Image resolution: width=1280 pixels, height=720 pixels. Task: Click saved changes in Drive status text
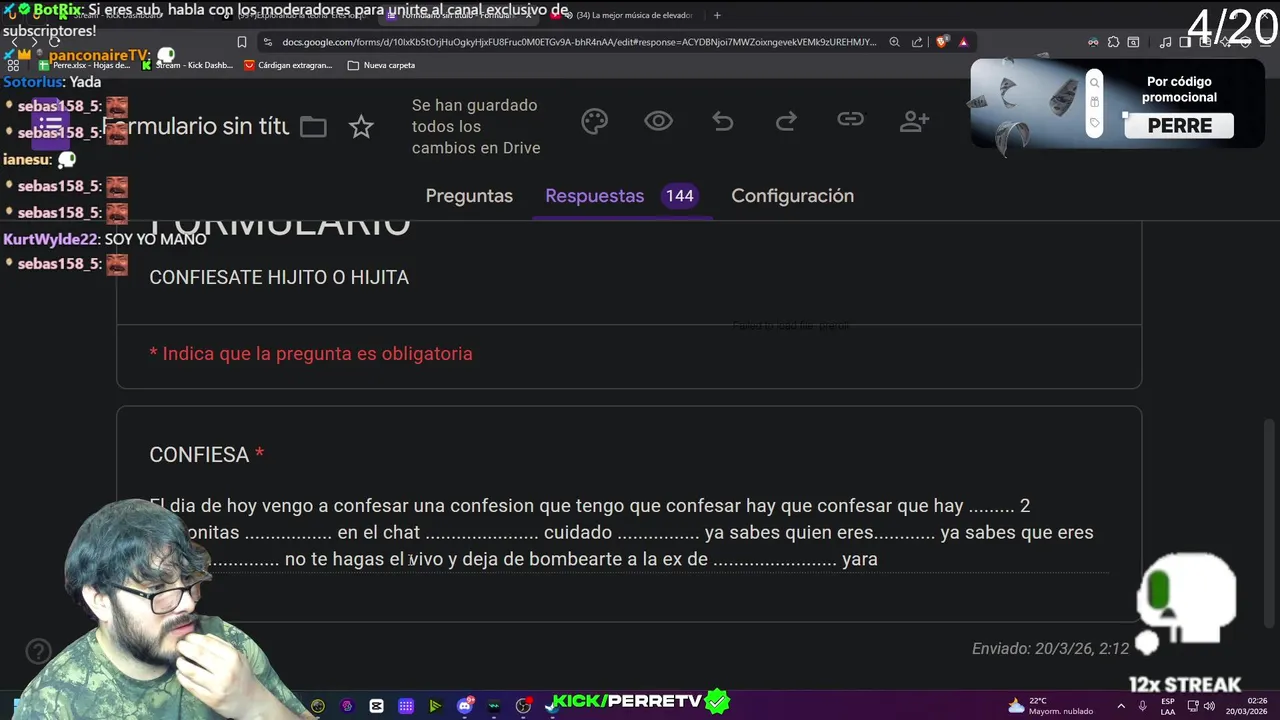tap(476, 127)
